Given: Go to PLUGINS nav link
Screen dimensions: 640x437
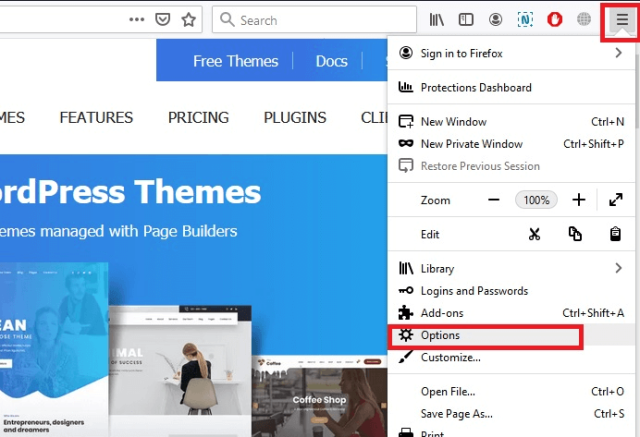Looking at the screenshot, I should point(295,118).
